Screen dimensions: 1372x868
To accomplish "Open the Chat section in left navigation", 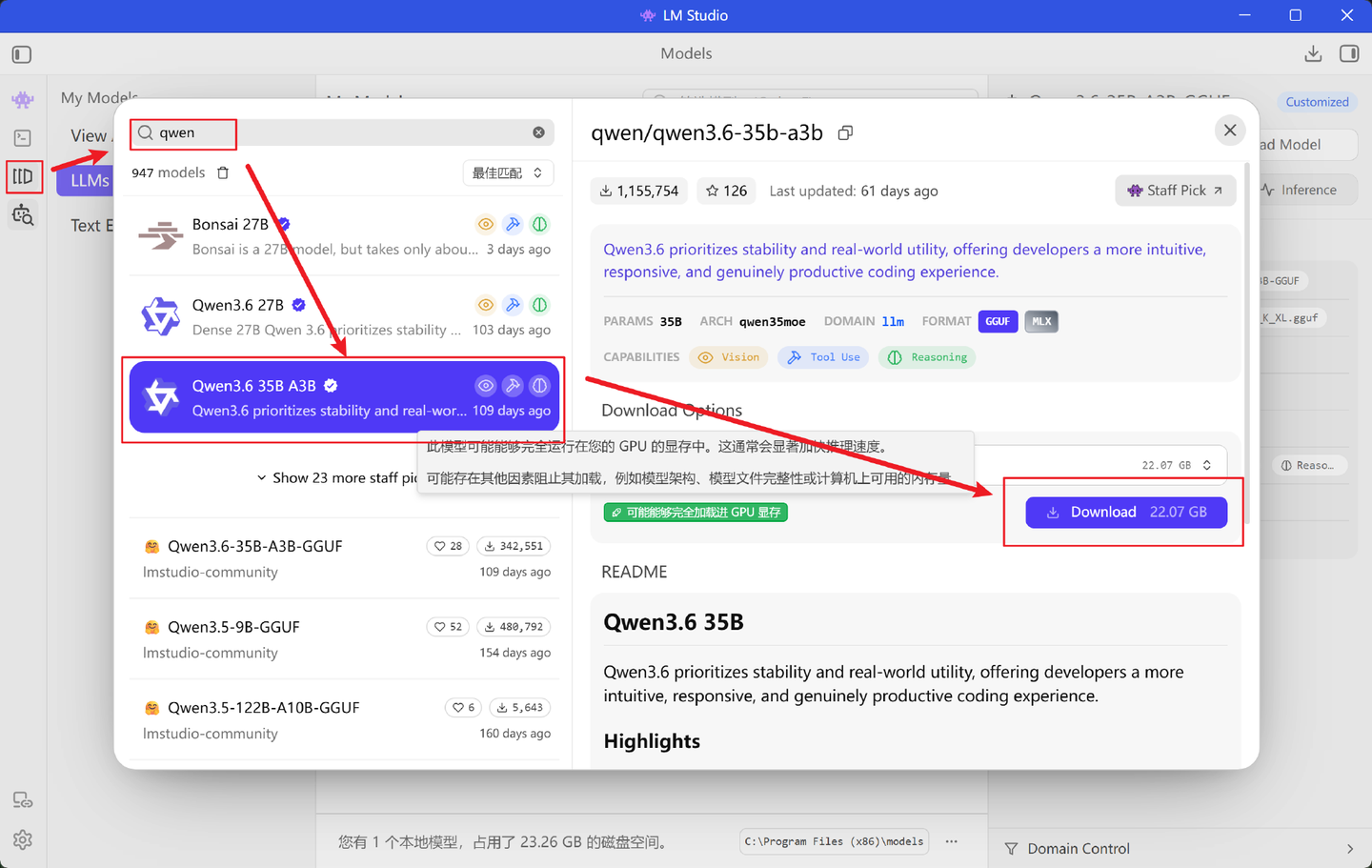I will click(x=23, y=99).
